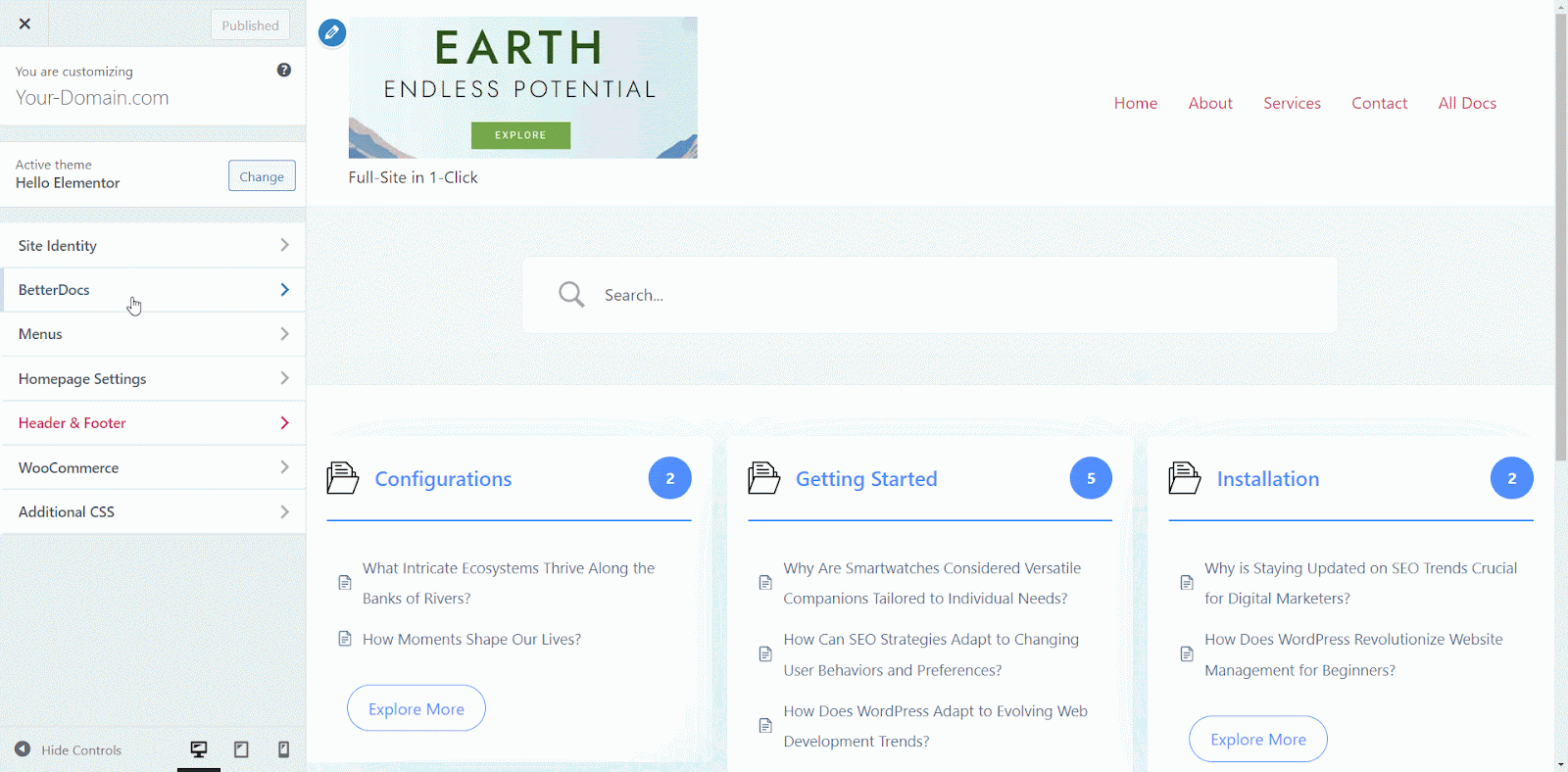Open WooCommerce section
The width and height of the screenshot is (1568, 772).
point(153,467)
